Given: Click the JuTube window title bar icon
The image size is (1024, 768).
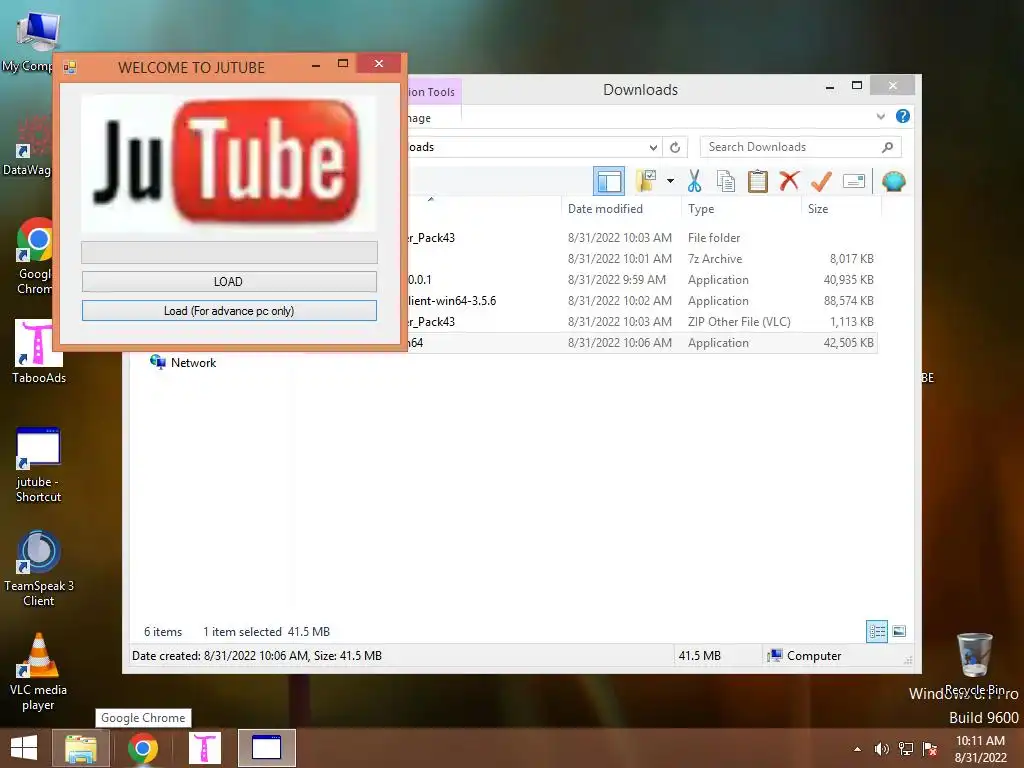Looking at the screenshot, I should pyautogui.click(x=70, y=67).
